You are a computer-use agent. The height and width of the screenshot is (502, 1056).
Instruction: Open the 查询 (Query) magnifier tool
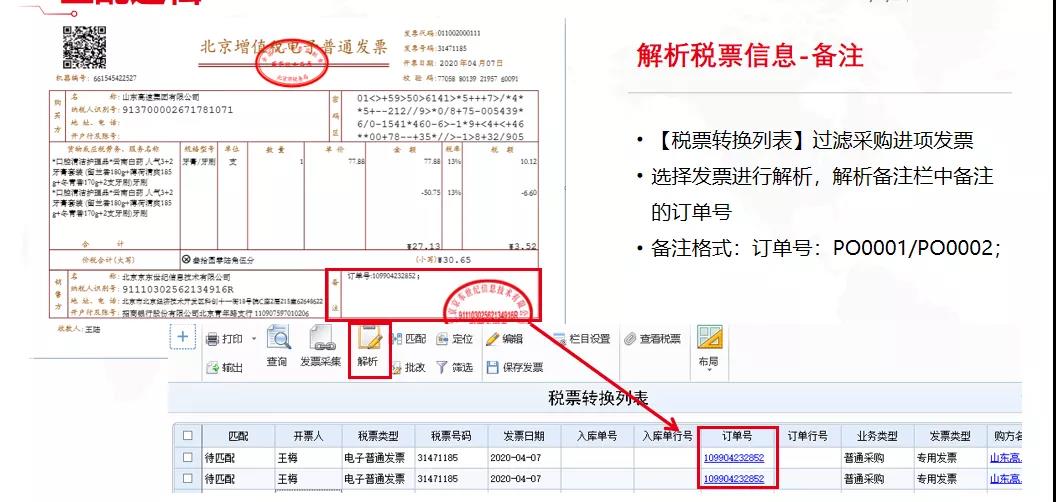point(277,347)
